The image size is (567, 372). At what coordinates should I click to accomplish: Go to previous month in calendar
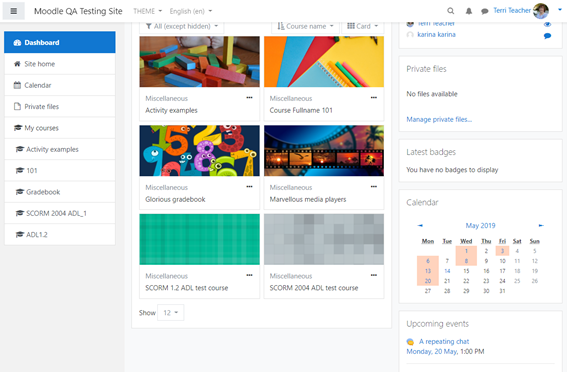(x=420, y=226)
